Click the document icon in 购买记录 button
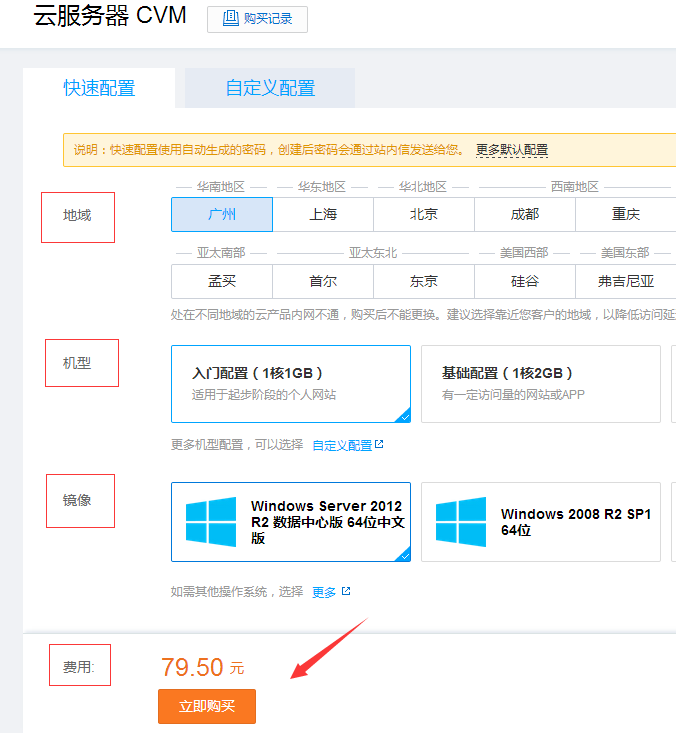This screenshot has height=733, width=676. tap(230, 19)
